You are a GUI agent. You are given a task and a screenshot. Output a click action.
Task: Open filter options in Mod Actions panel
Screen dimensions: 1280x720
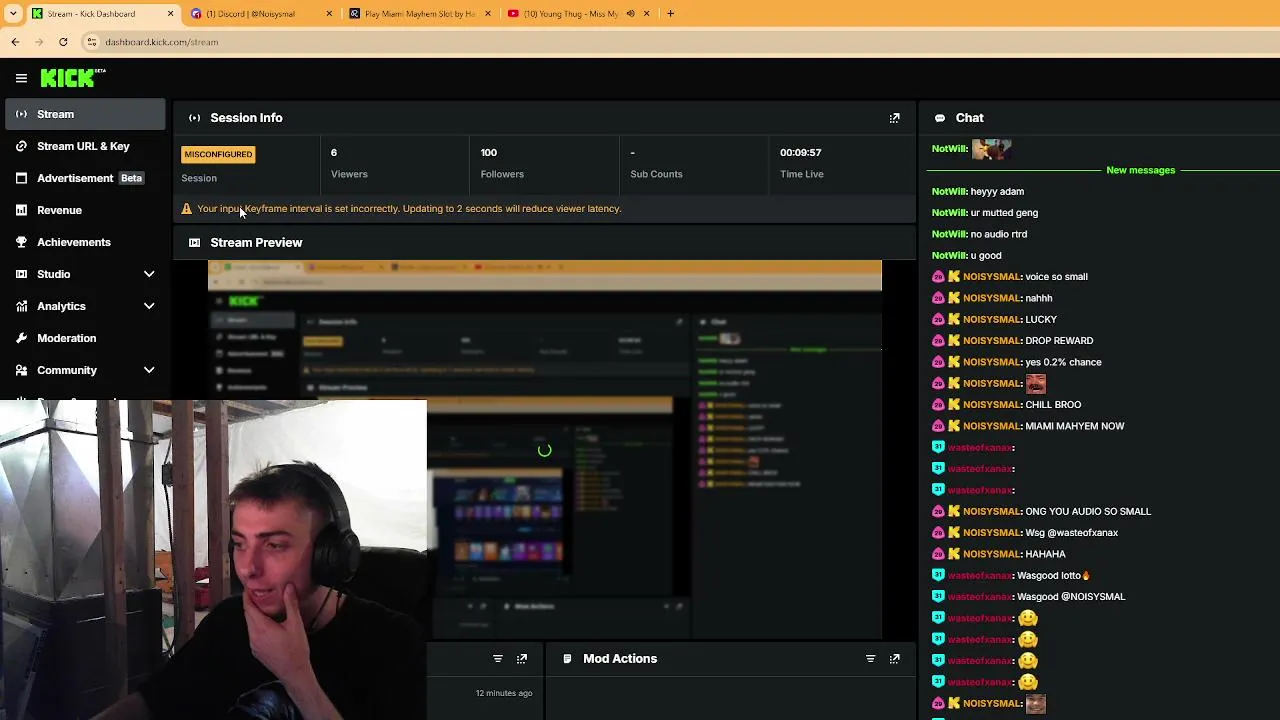tap(870, 659)
